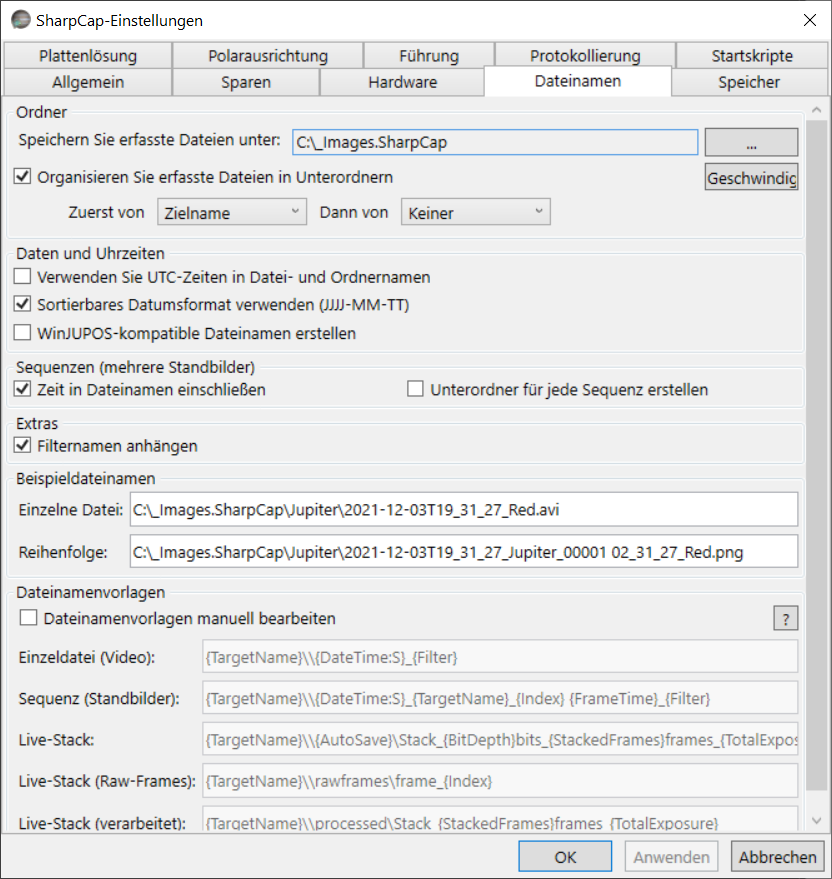Open the Zuerst von Zielname dropdown
This screenshot has height=879, width=832.
click(x=232, y=212)
